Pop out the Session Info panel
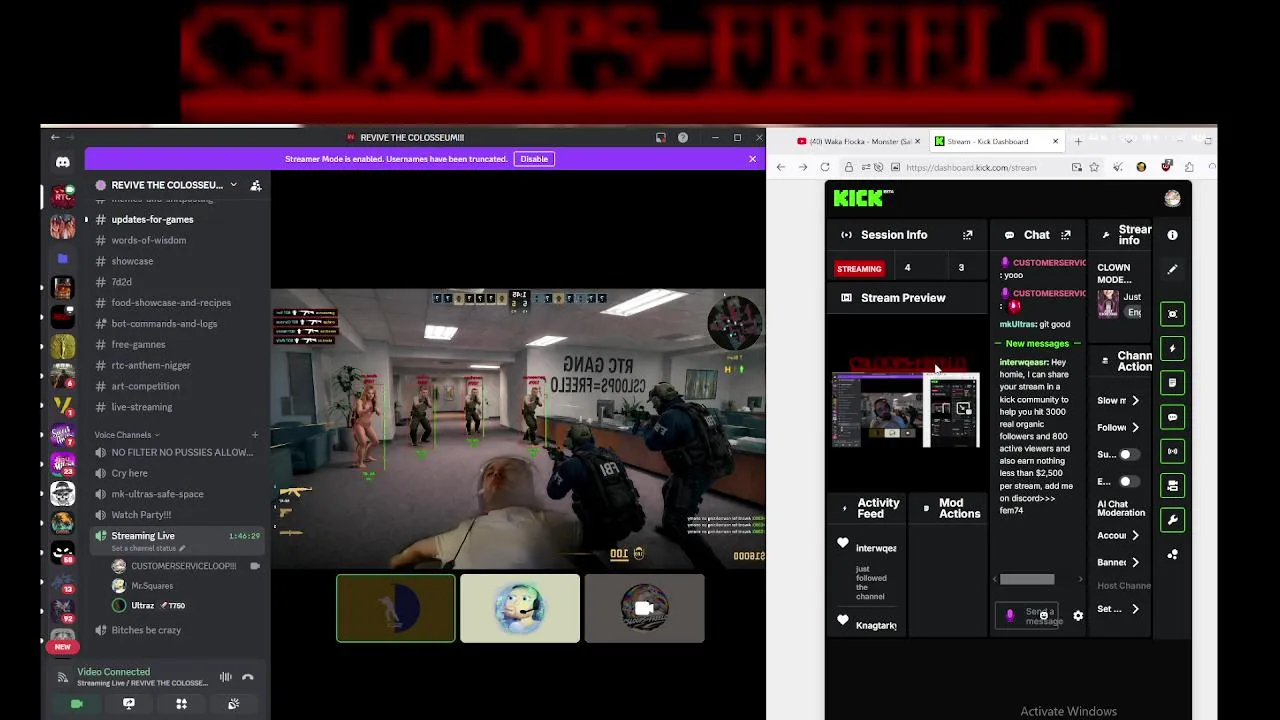Viewport: 1280px width, 720px height. 967,235
